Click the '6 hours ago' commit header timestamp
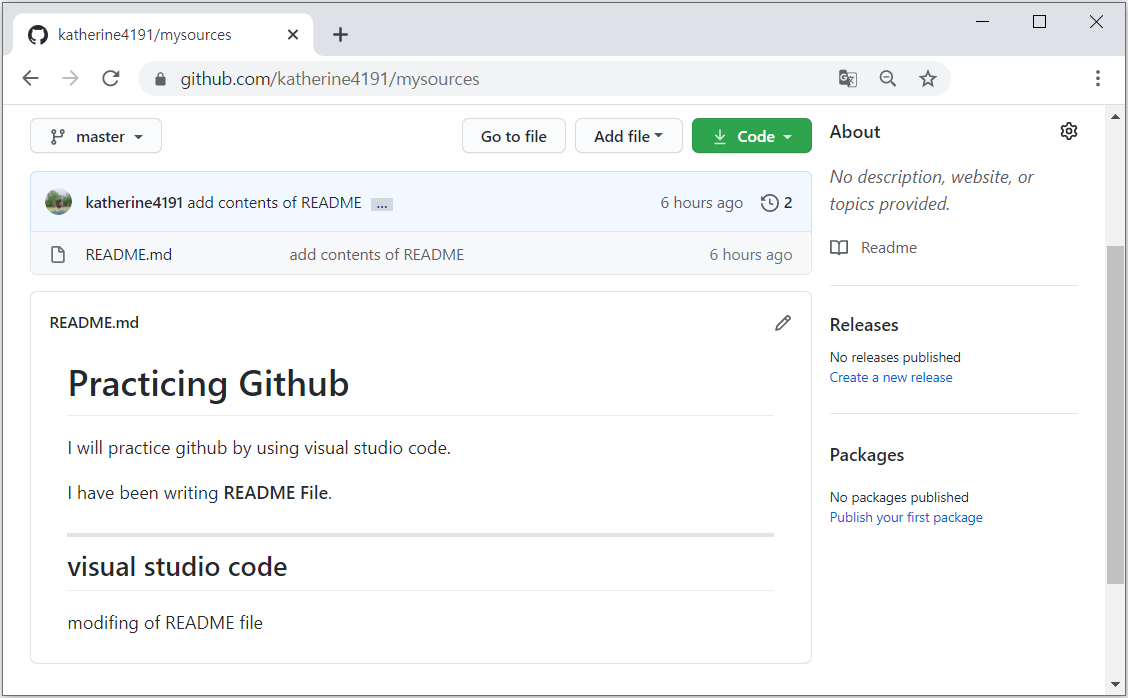 click(x=701, y=203)
